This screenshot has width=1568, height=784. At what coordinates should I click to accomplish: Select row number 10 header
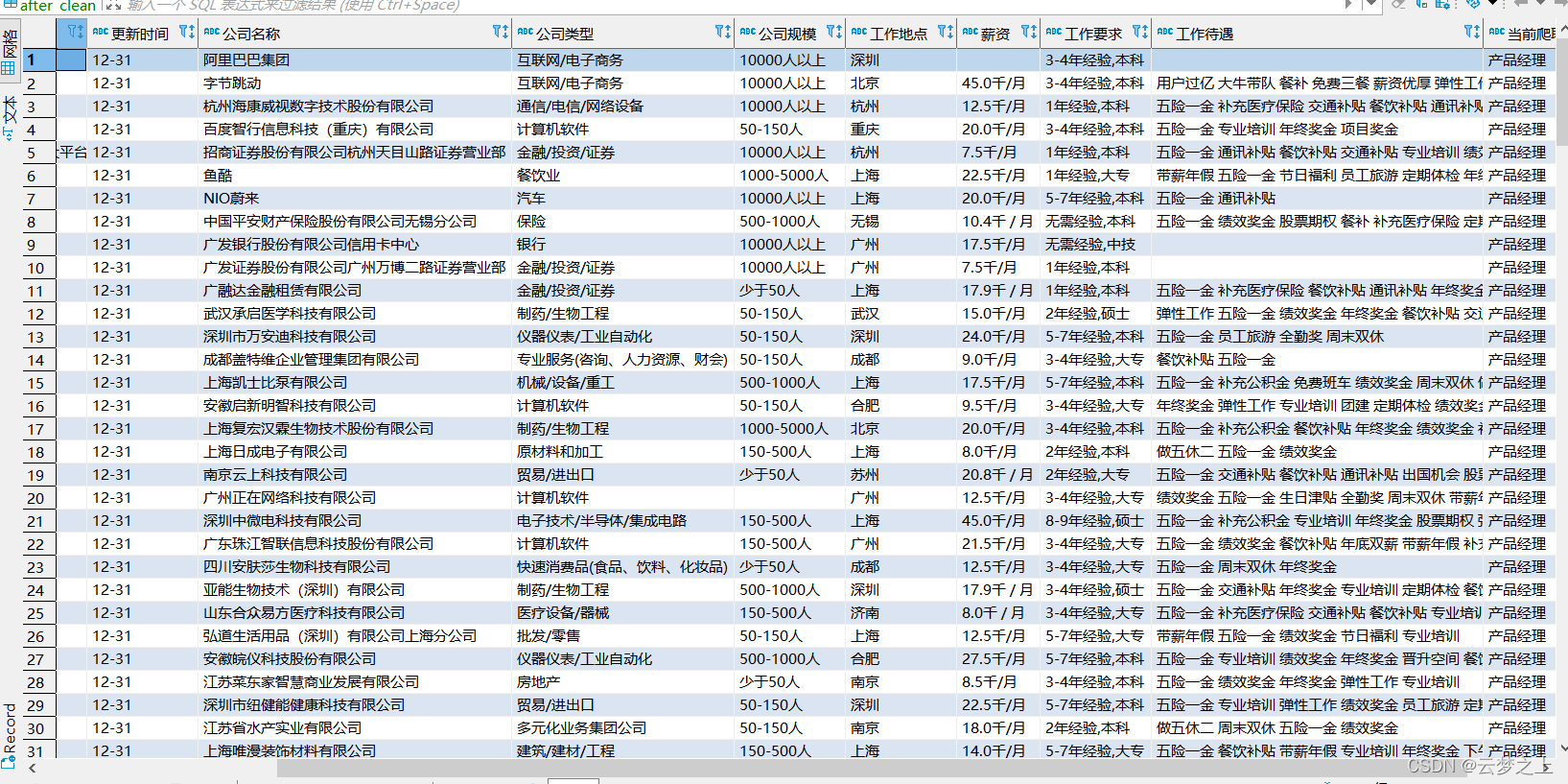(38, 268)
